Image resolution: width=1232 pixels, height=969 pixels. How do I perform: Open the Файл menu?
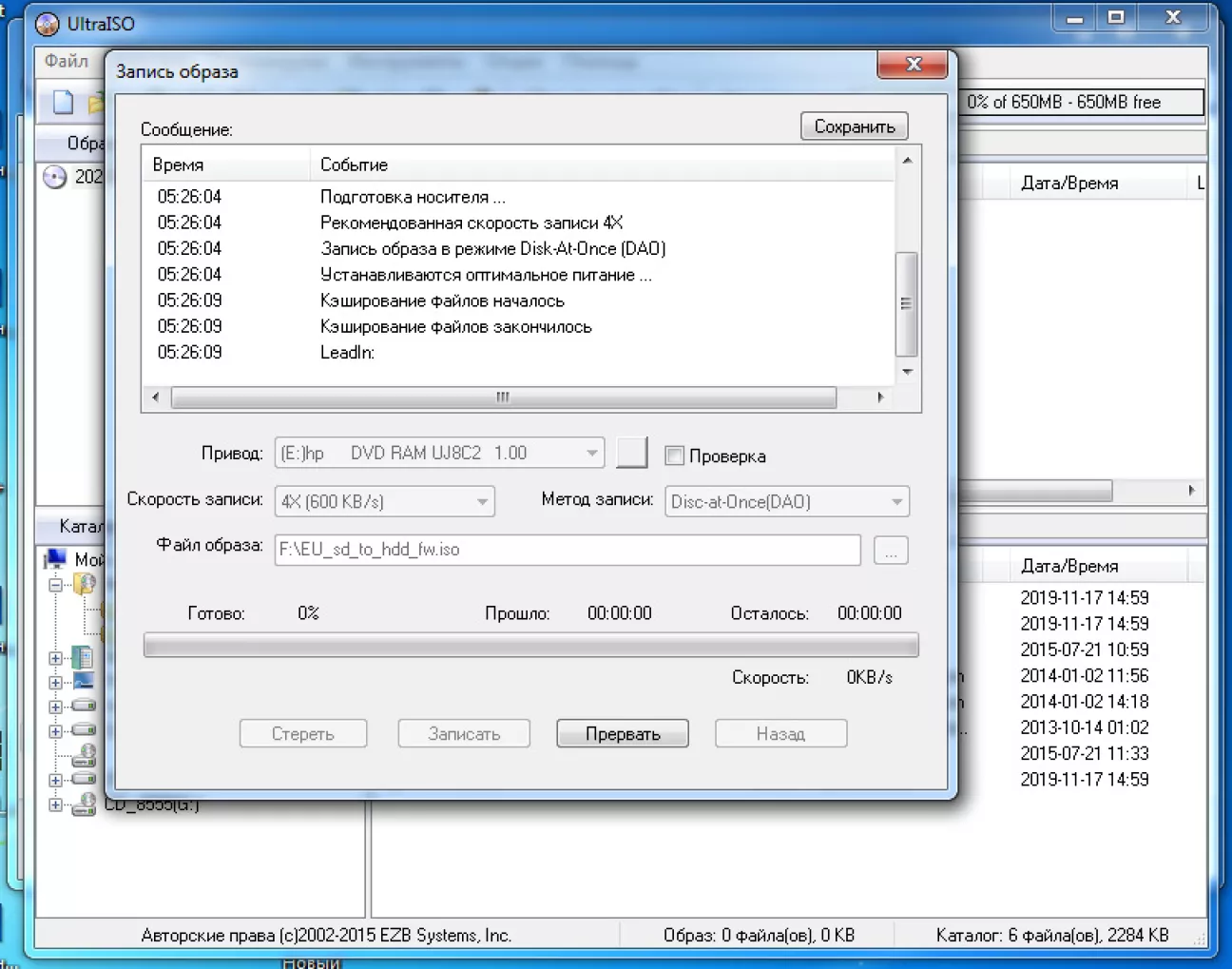click(66, 62)
